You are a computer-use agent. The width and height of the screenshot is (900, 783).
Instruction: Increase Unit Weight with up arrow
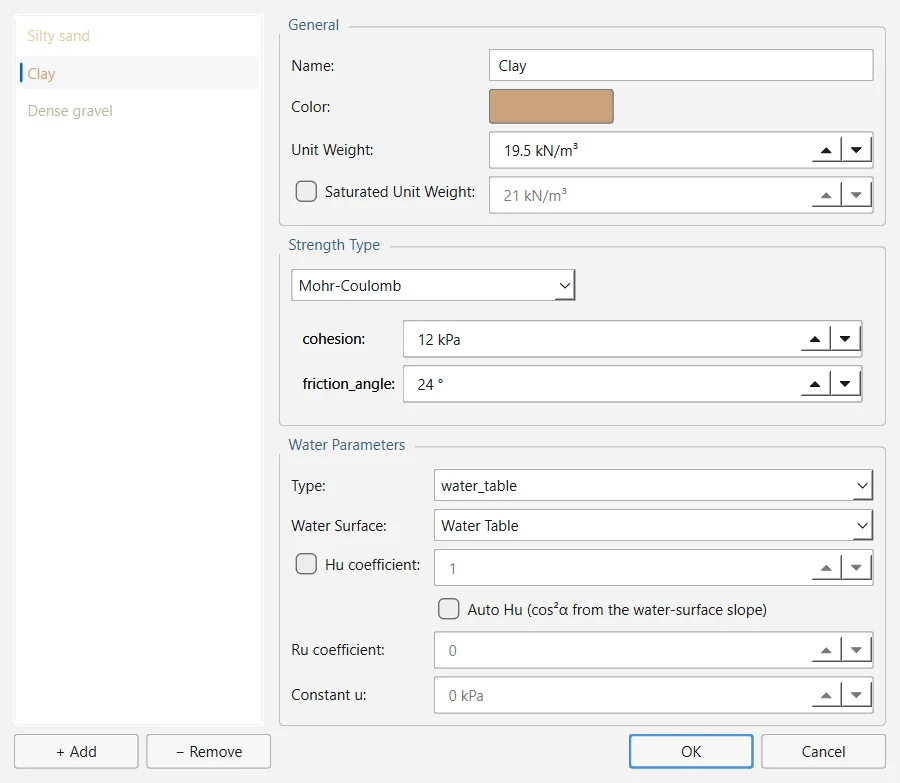[x=826, y=150]
